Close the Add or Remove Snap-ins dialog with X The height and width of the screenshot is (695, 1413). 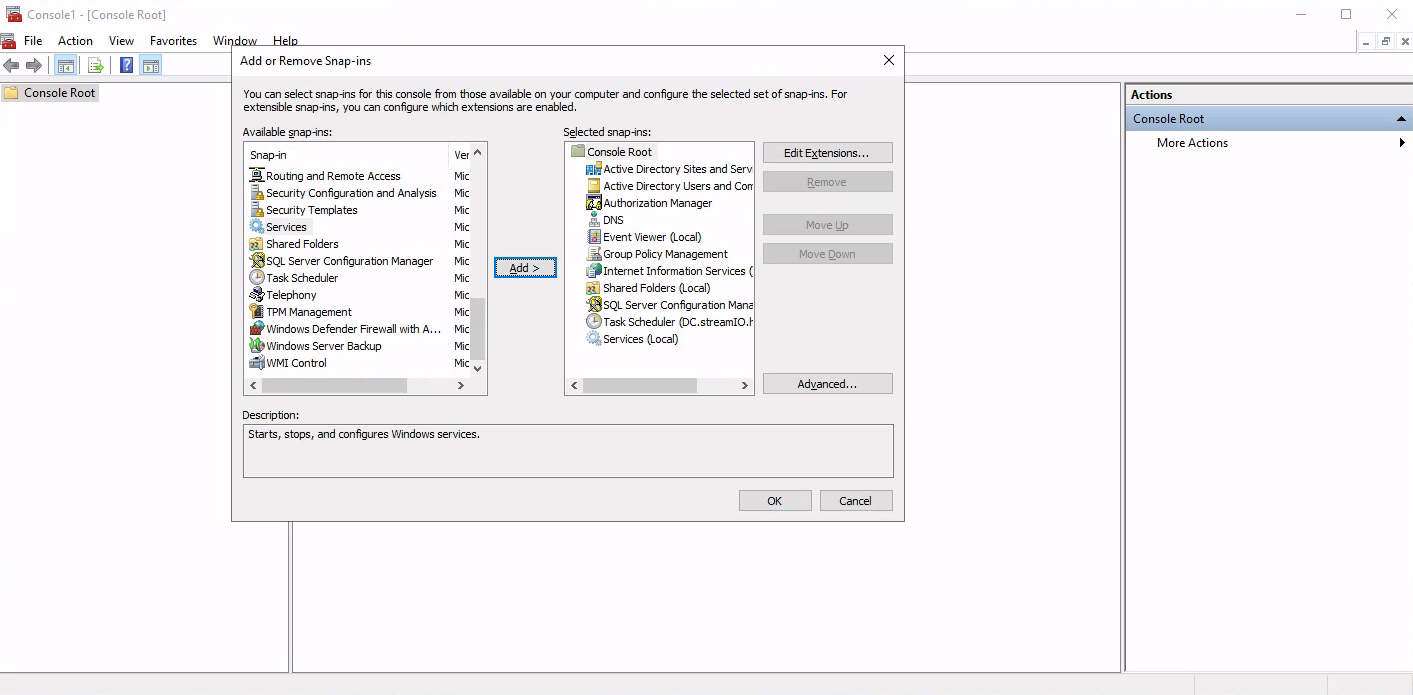889,61
